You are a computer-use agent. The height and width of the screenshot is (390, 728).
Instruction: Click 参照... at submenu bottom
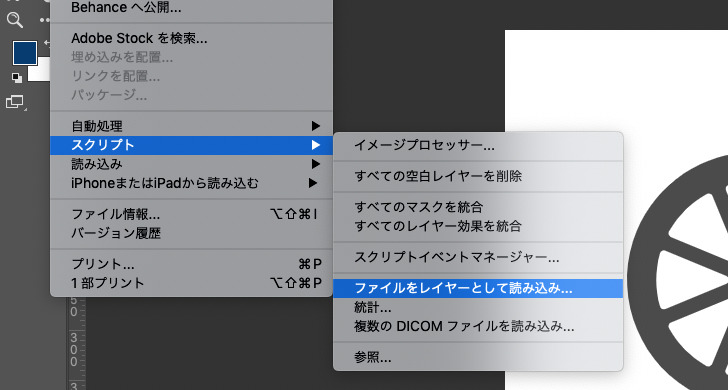478,358
